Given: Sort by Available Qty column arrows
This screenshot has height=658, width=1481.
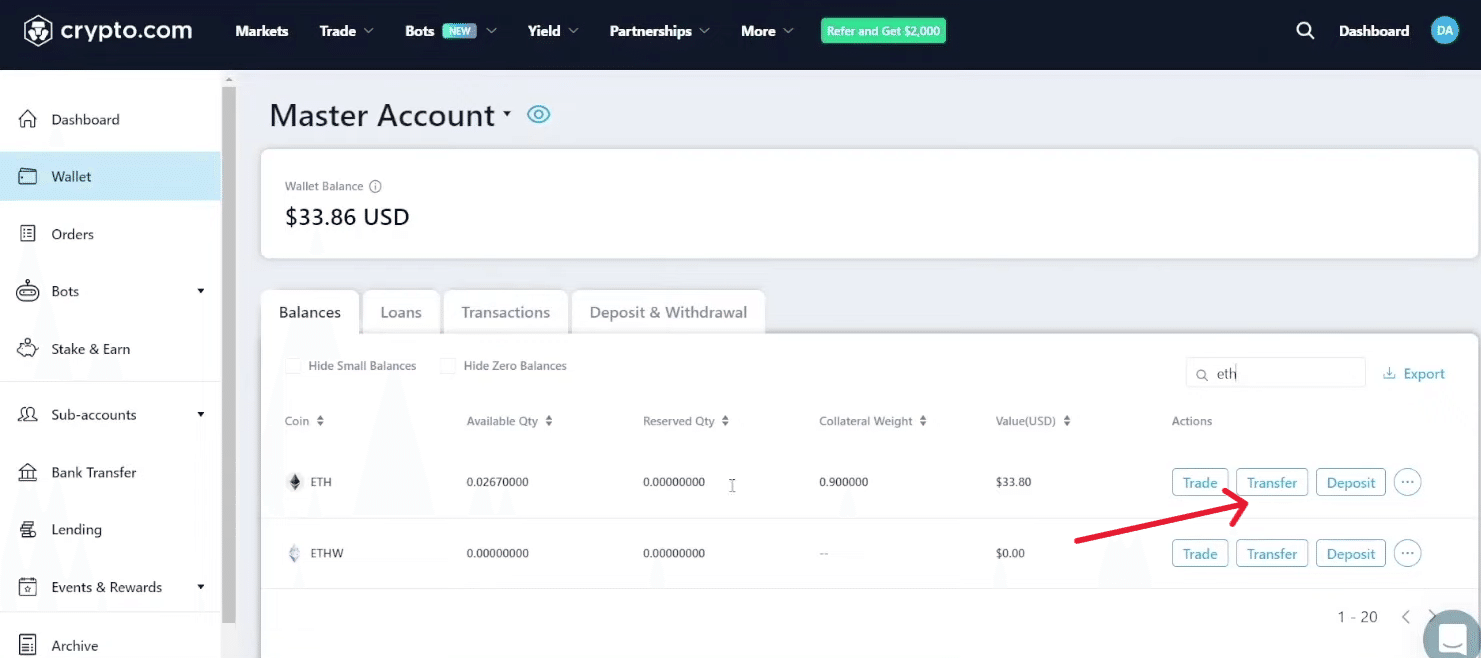Looking at the screenshot, I should coord(549,421).
